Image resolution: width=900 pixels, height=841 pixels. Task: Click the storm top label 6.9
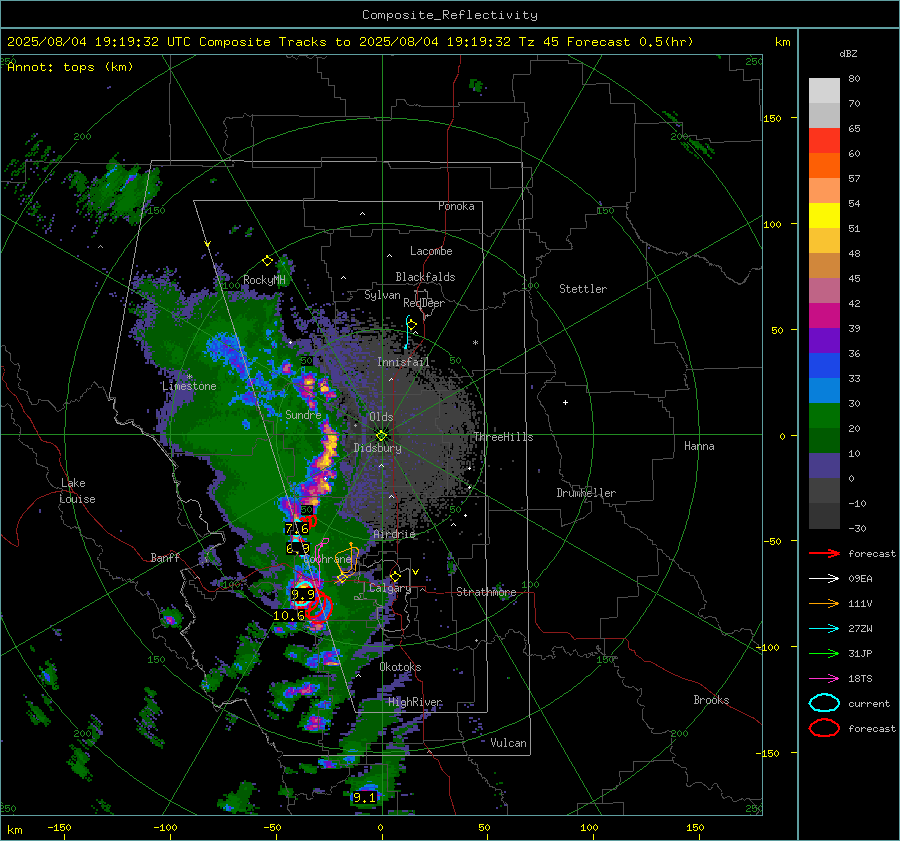tap(298, 548)
